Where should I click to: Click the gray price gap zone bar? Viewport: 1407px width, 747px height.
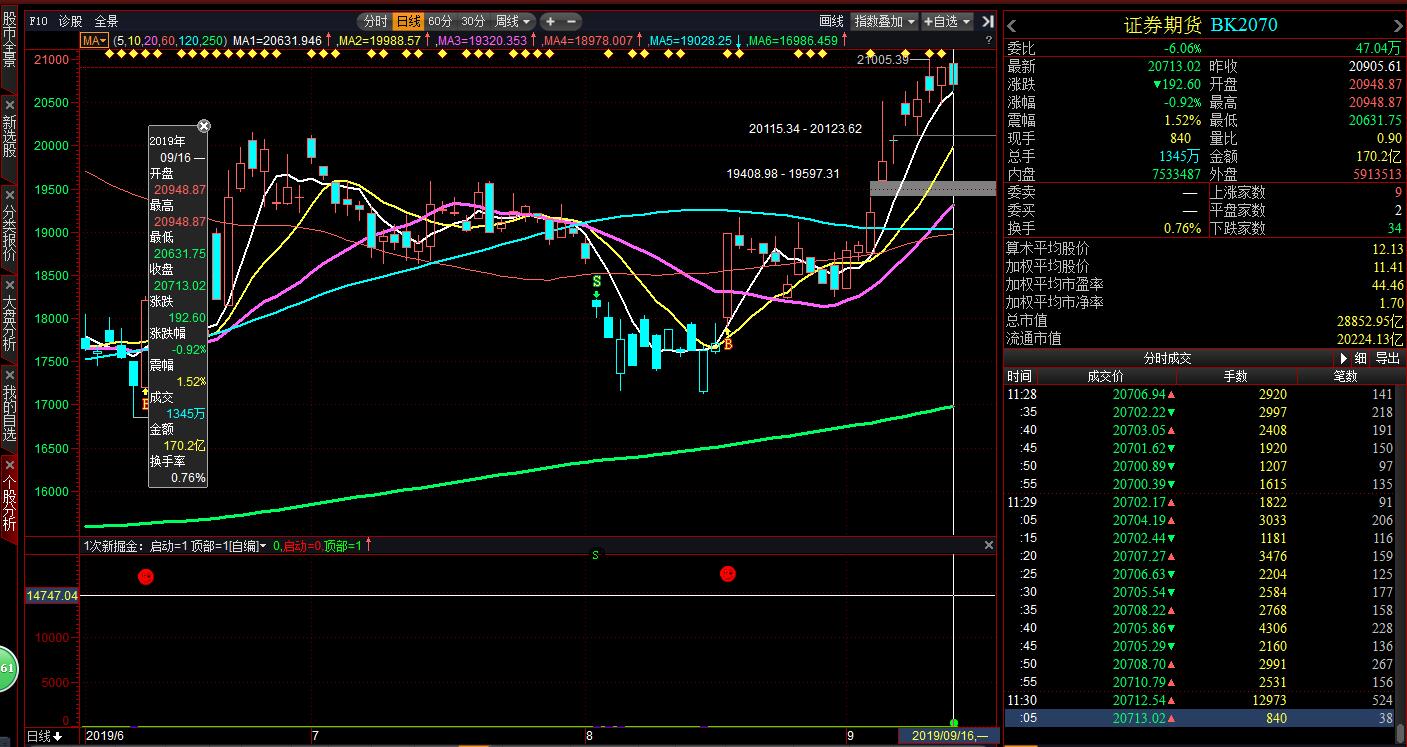(x=933, y=188)
